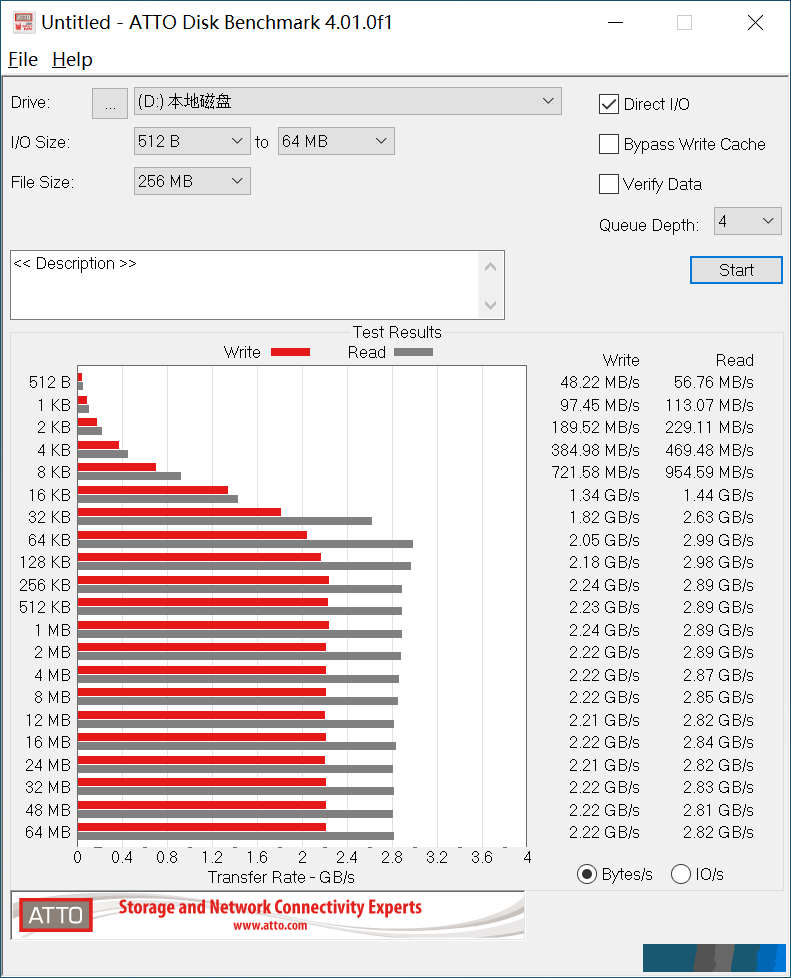The height and width of the screenshot is (978, 791).
Task: Click the 4 MB read value 2.87 GB/s
Action: coord(719,675)
